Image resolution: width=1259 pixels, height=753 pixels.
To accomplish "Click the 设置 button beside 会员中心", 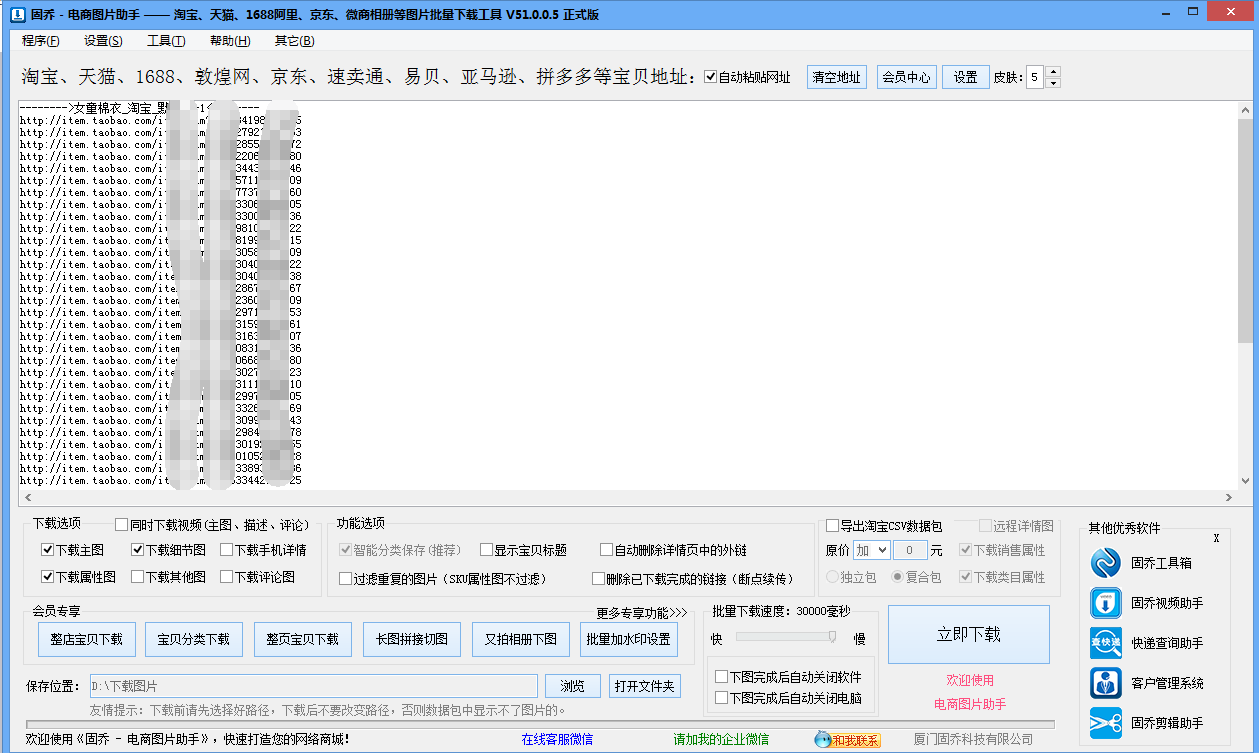I will click(x=966, y=77).
